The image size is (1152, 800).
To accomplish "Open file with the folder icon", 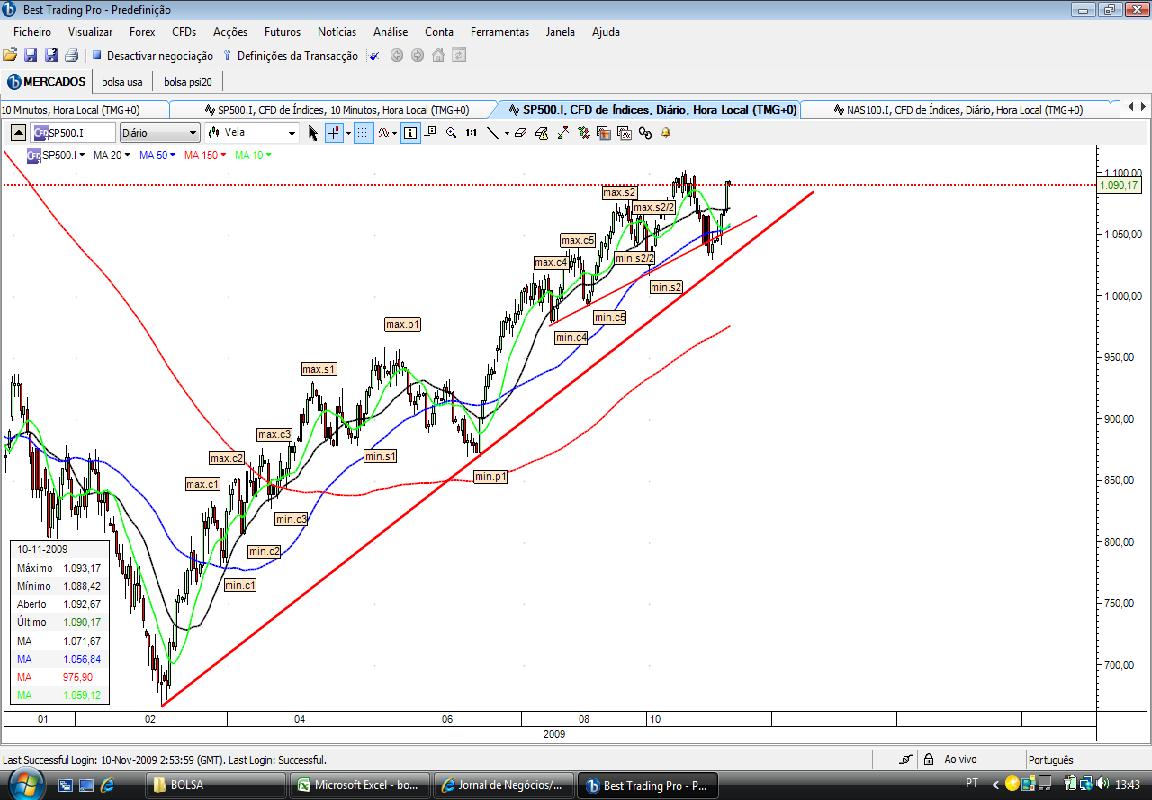I will coord(10,55).
